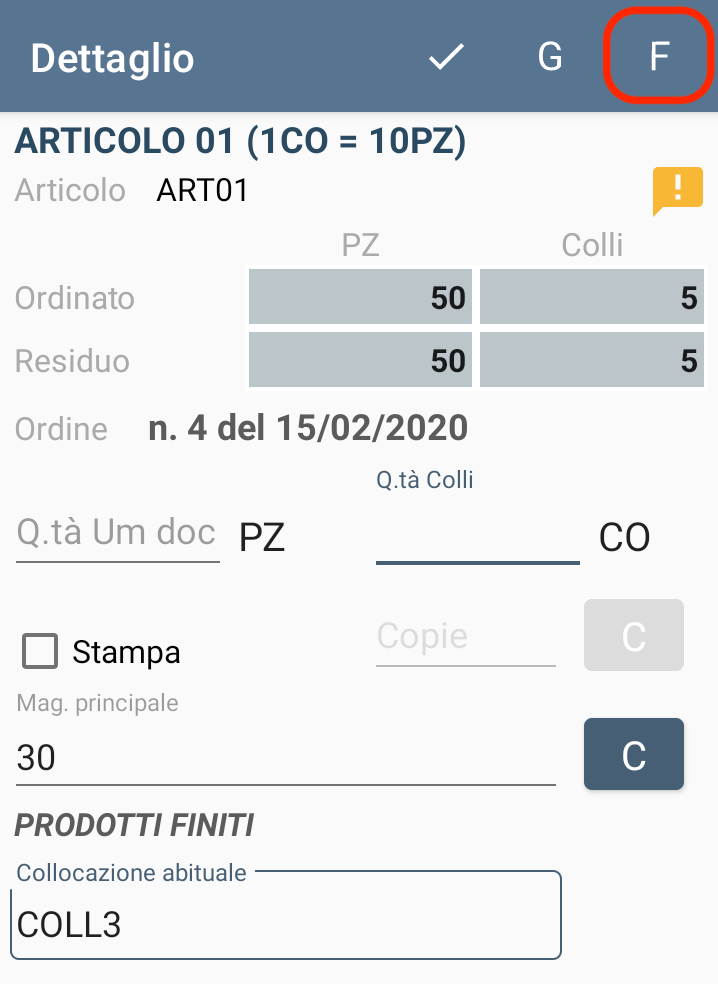Tap the dark C button beside Mag. principale
This screenshot has height=984, width=718.
point(634,754)
